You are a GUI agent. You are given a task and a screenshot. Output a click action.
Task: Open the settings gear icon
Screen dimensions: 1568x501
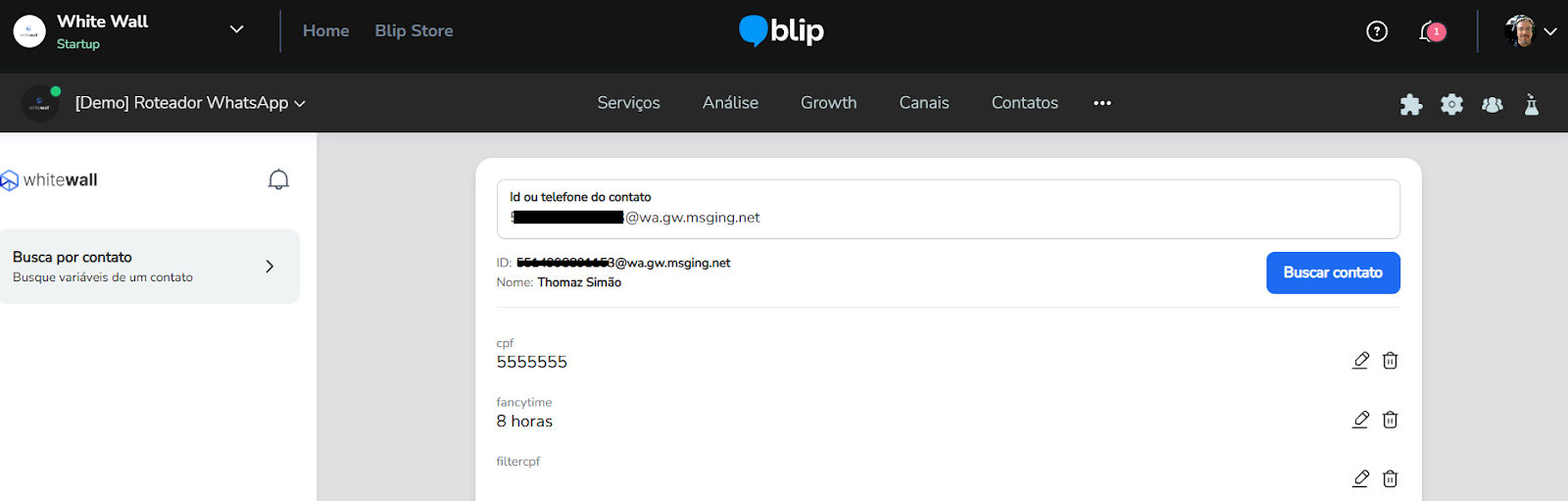[x=1451, y=104]
